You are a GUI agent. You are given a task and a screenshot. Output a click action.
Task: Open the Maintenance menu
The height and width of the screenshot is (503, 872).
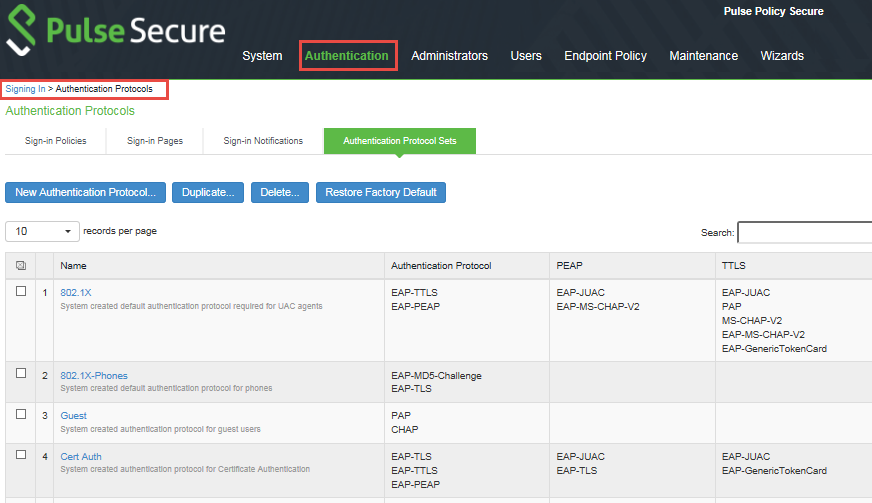point(703,56)
